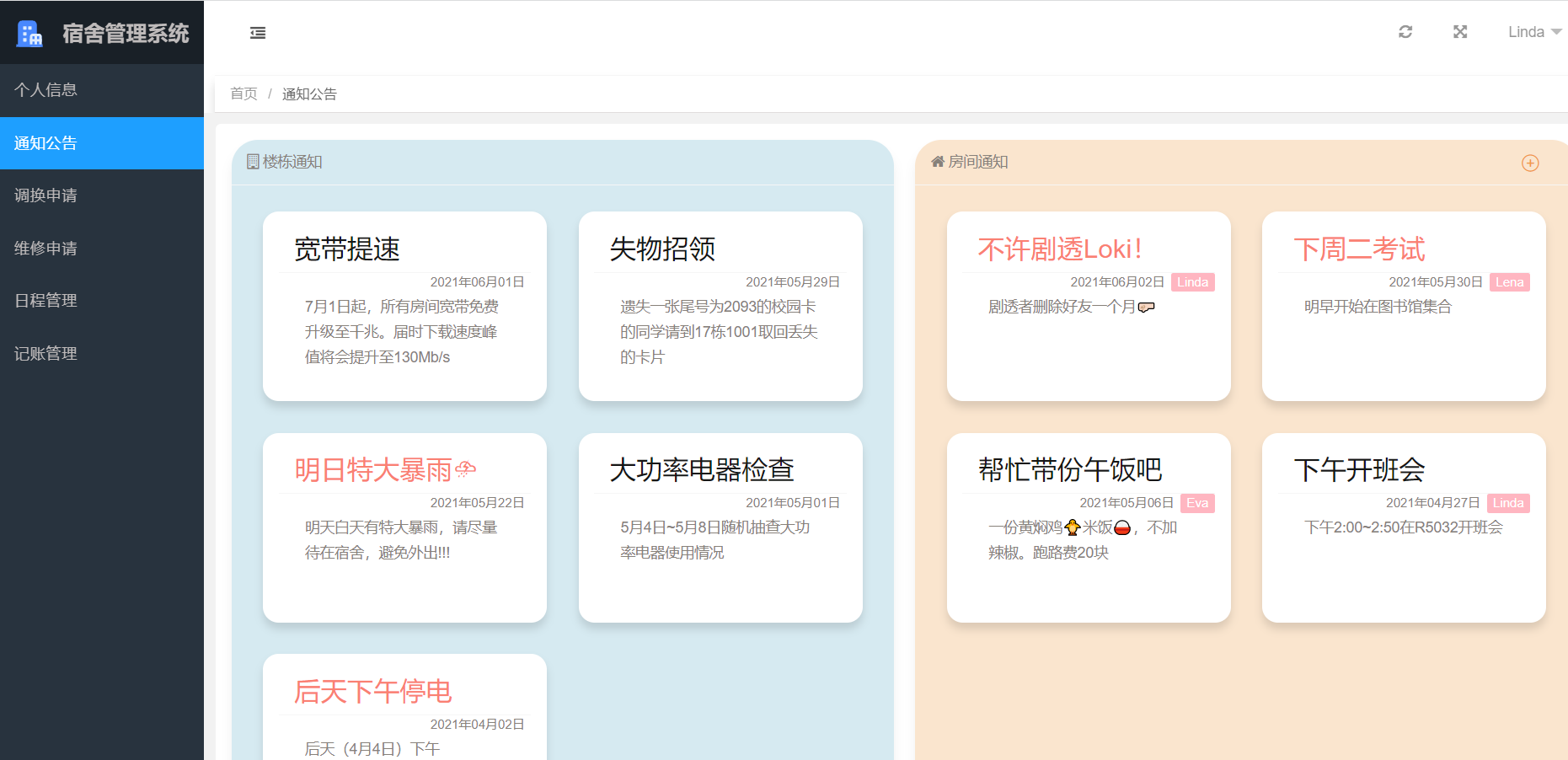The width and height of the screenshot is (1568, 760).
Task: Click the 楼栋通知 panel header
Action: [563, 163]
